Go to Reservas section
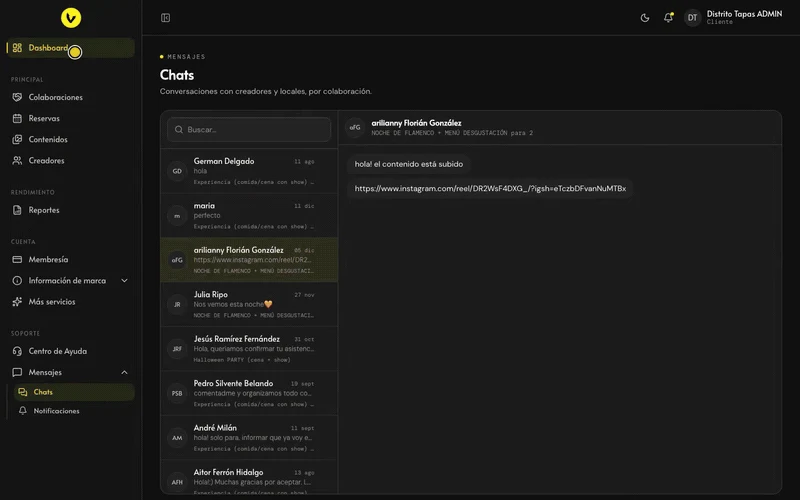 (44, 118)
